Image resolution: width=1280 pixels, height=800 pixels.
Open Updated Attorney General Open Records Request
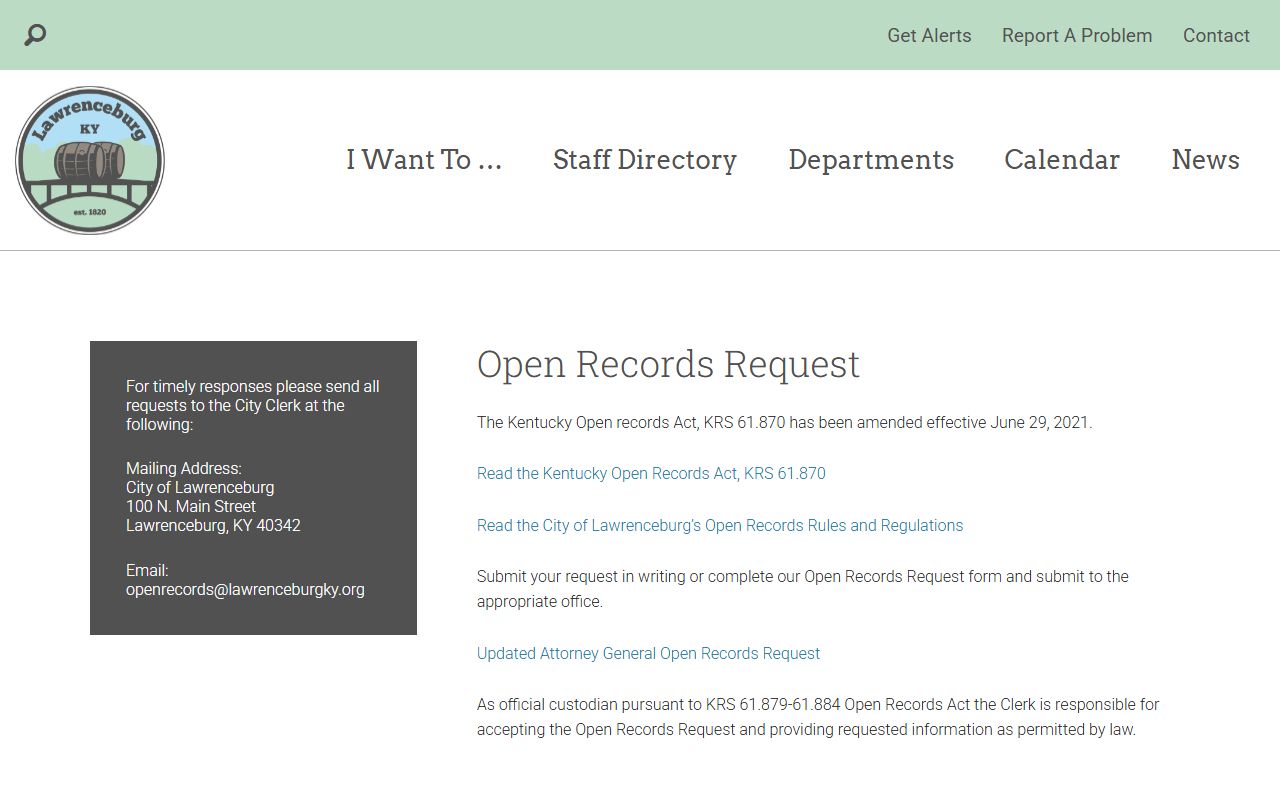click(648, 653)
